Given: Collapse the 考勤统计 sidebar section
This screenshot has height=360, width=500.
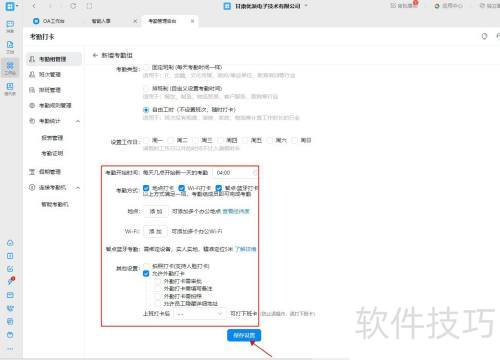Looking at the screenshot, I should [78, 121].
